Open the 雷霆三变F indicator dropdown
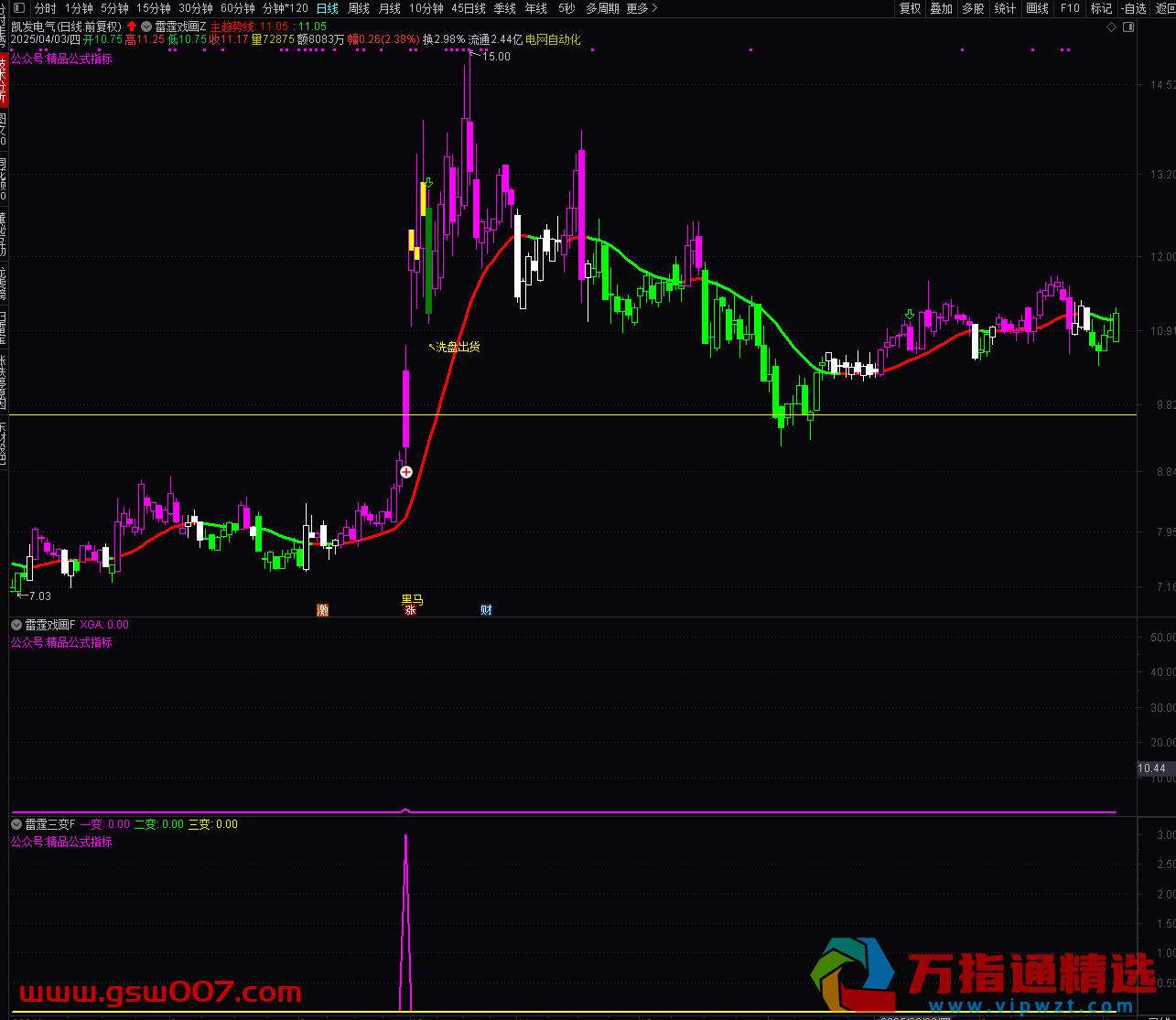Screen dimensions: 1176x1020 click(16, 824)
